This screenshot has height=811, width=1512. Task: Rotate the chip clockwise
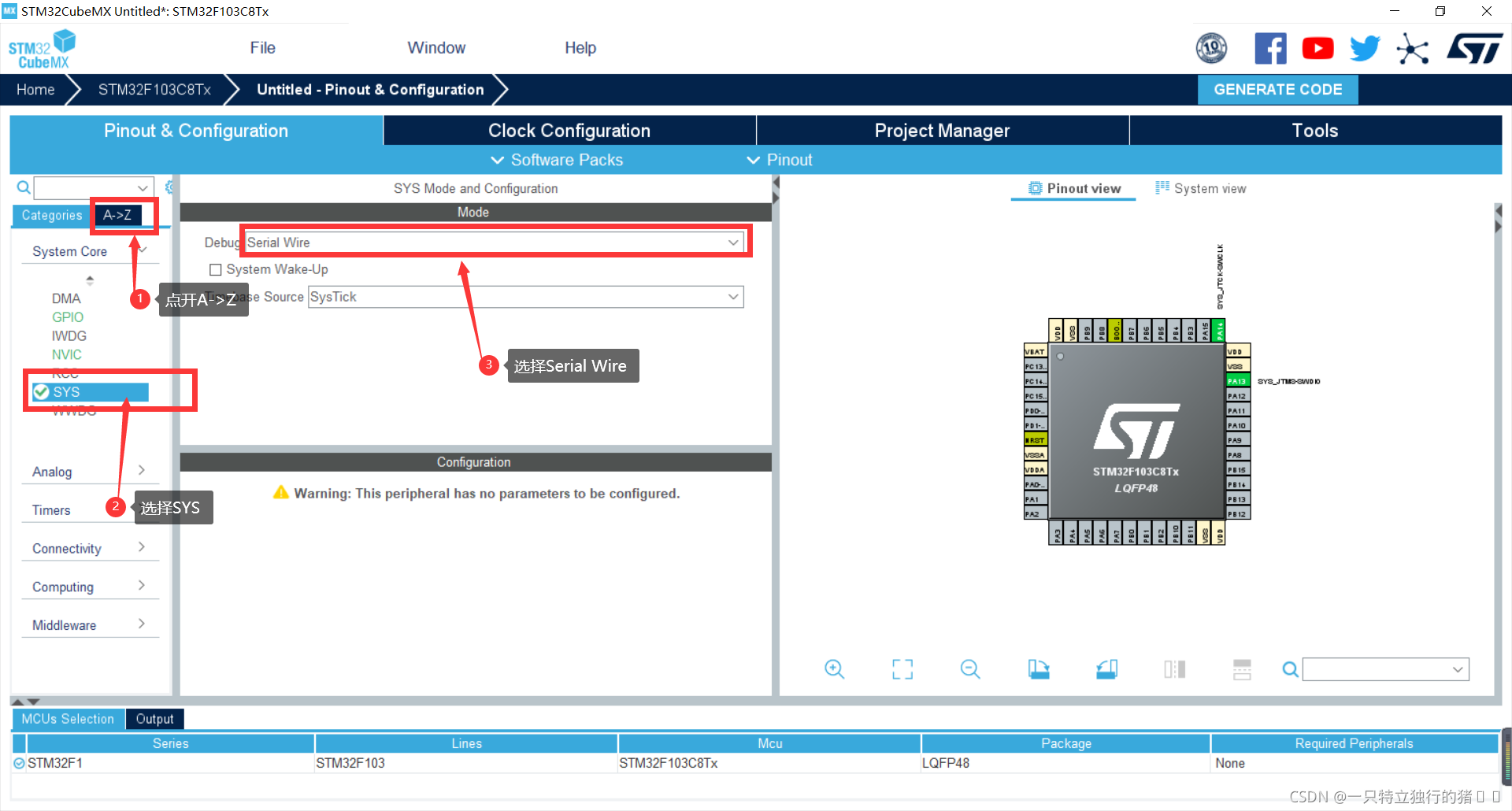click(1039, 669)
